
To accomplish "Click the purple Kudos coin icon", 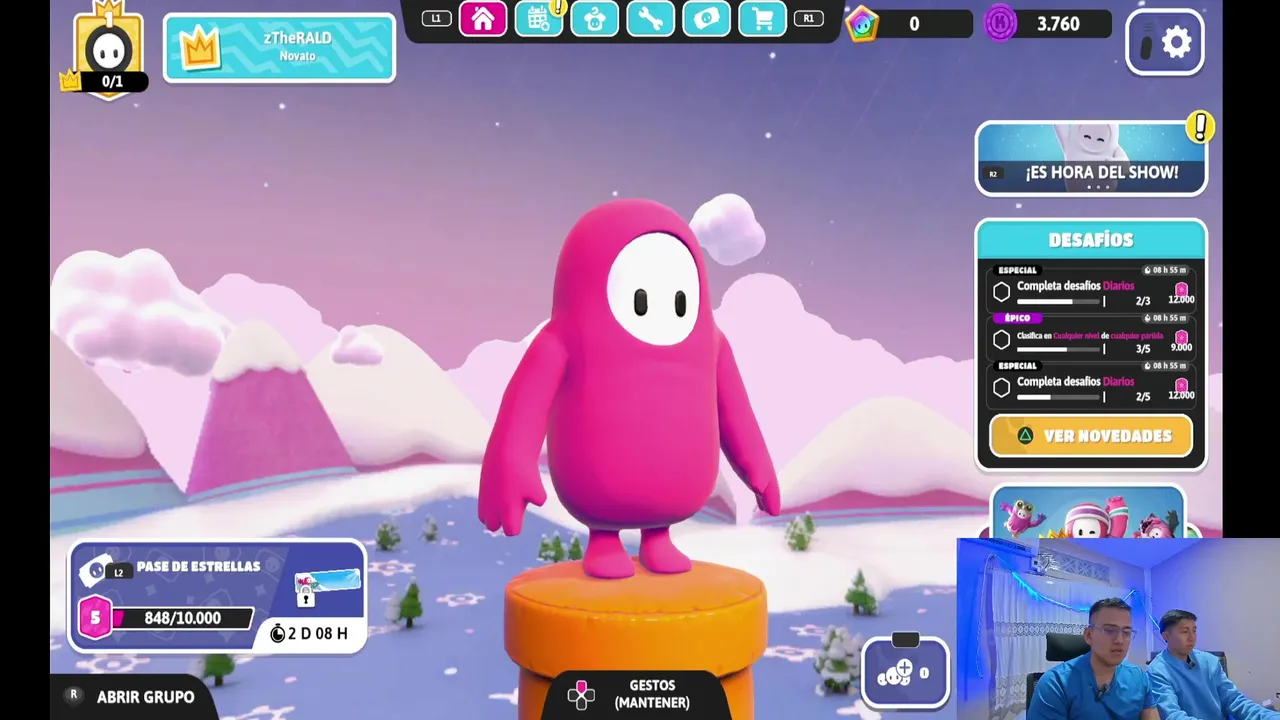I will click(1000, 24).
